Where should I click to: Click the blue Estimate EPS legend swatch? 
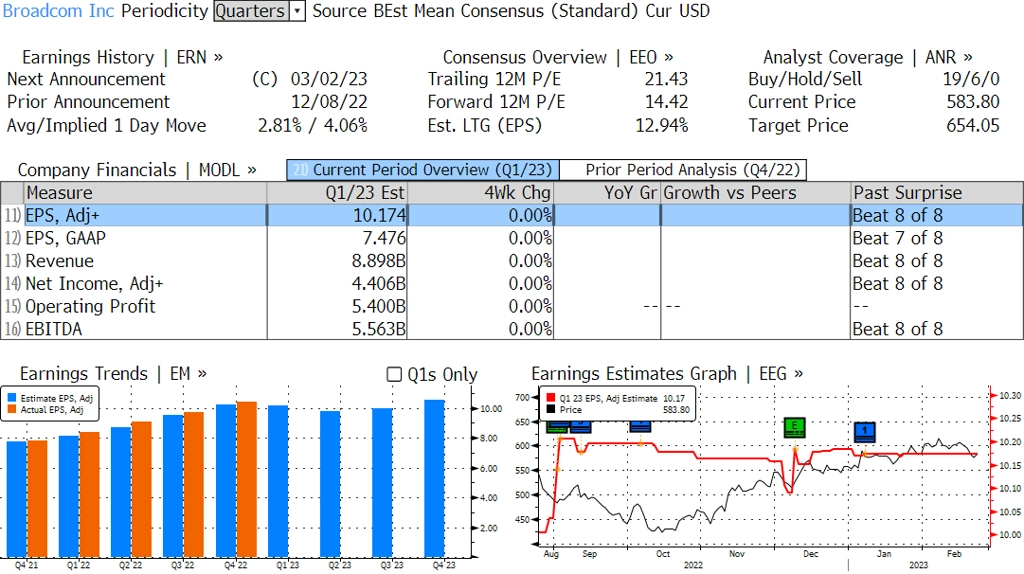tap(12, 398)
